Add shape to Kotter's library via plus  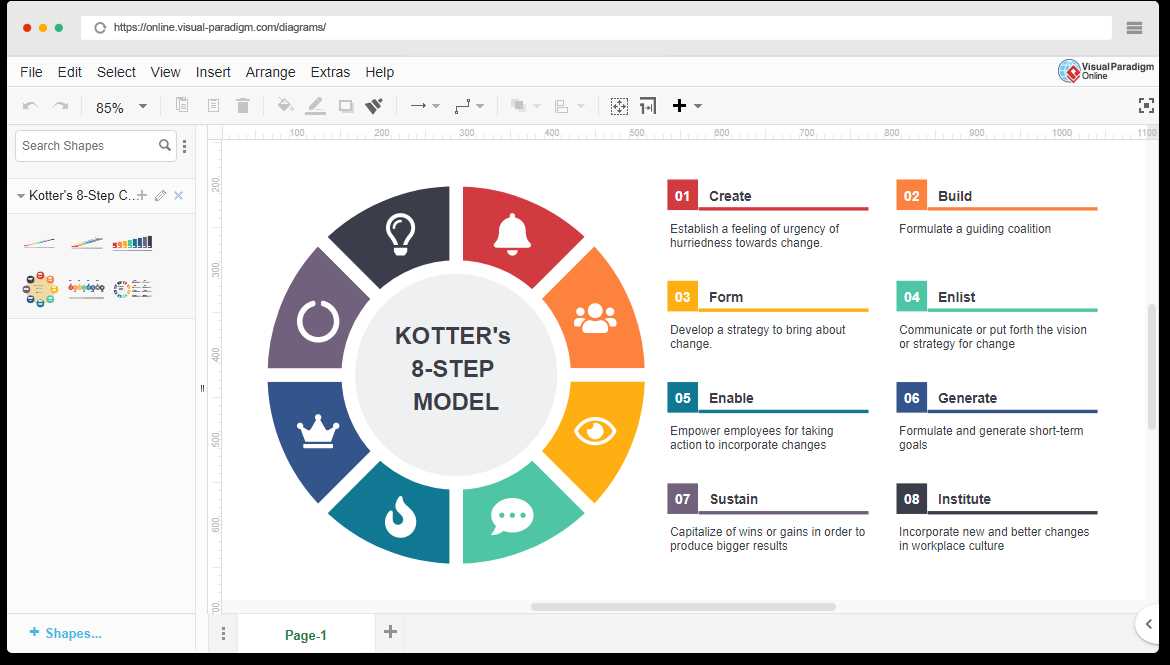(142, 195)
